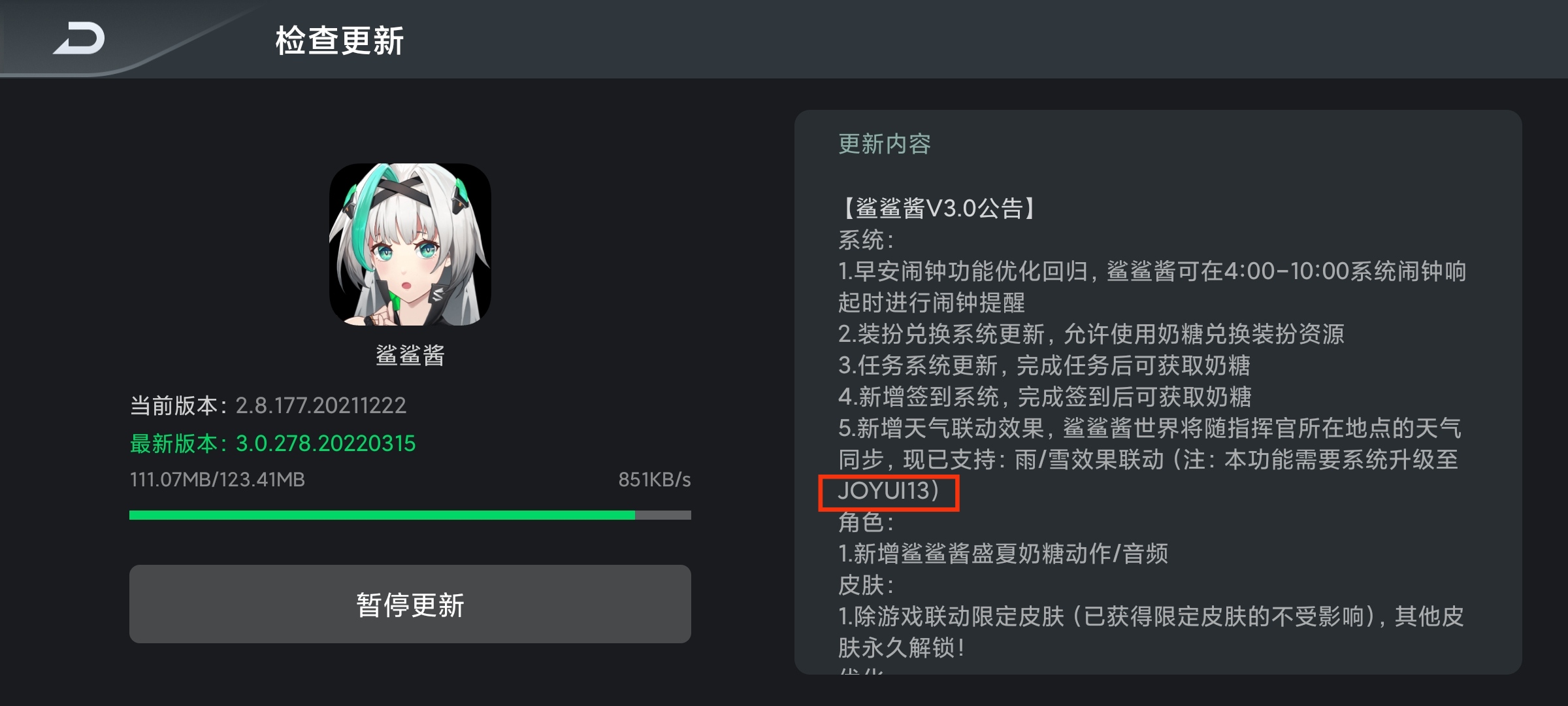
Task: Click the red-boxed JOYUI13 text
Action: (x=889, y=491)
